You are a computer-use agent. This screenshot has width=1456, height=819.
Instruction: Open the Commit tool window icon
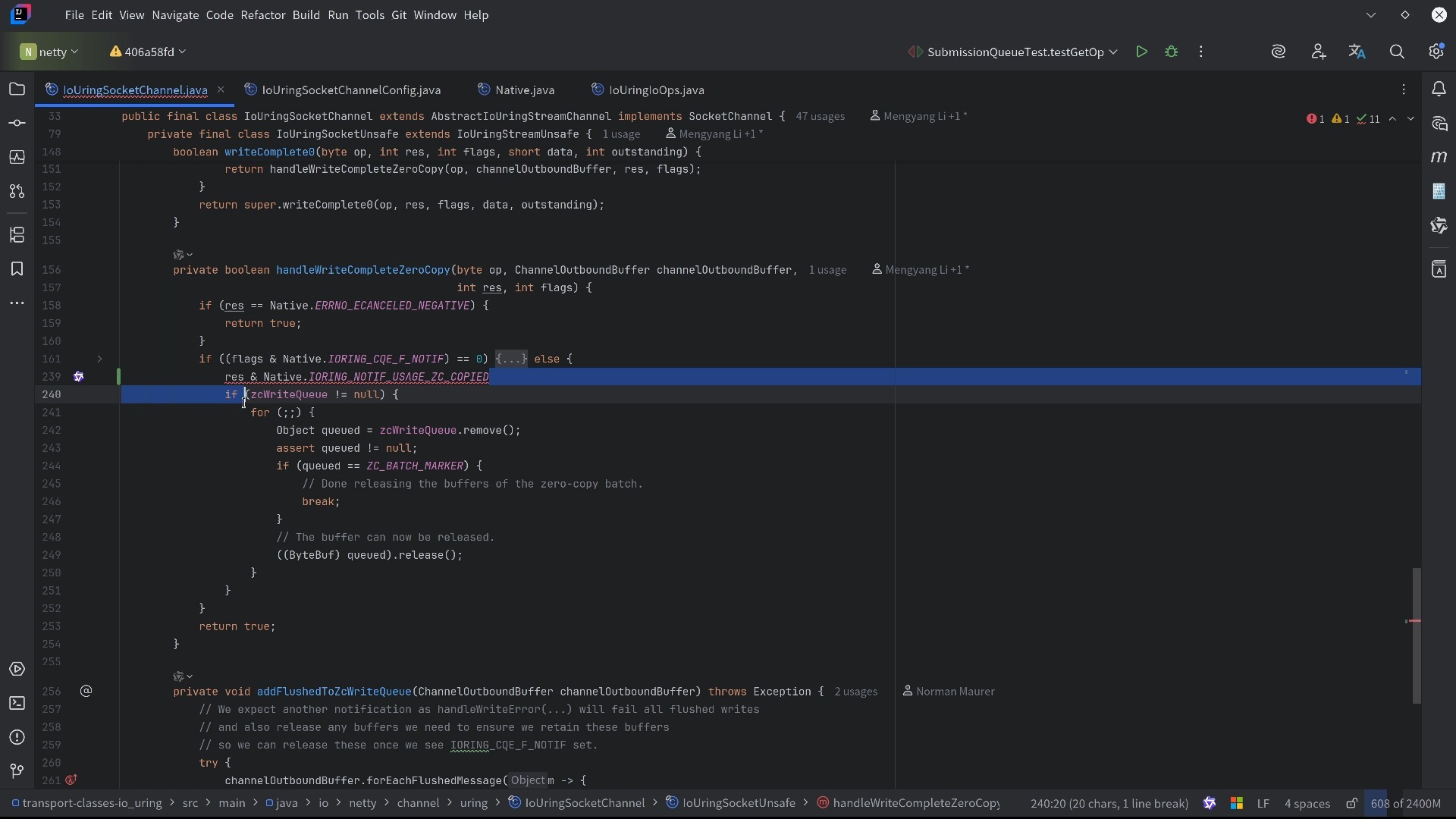17,123
